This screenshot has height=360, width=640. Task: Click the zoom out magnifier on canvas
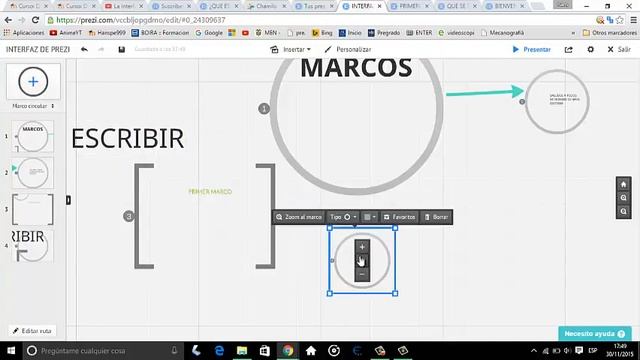point(623,211)
